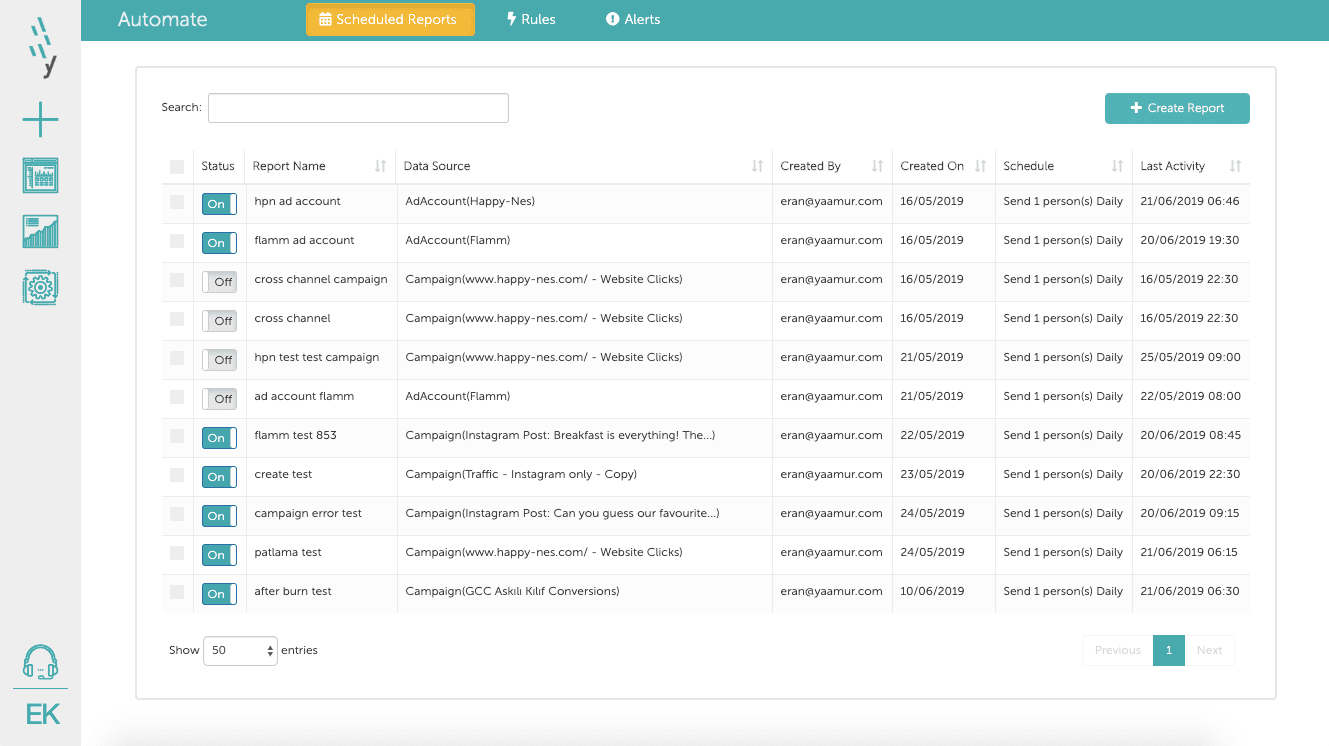Go to the Next page

[x=1209, y=650]
